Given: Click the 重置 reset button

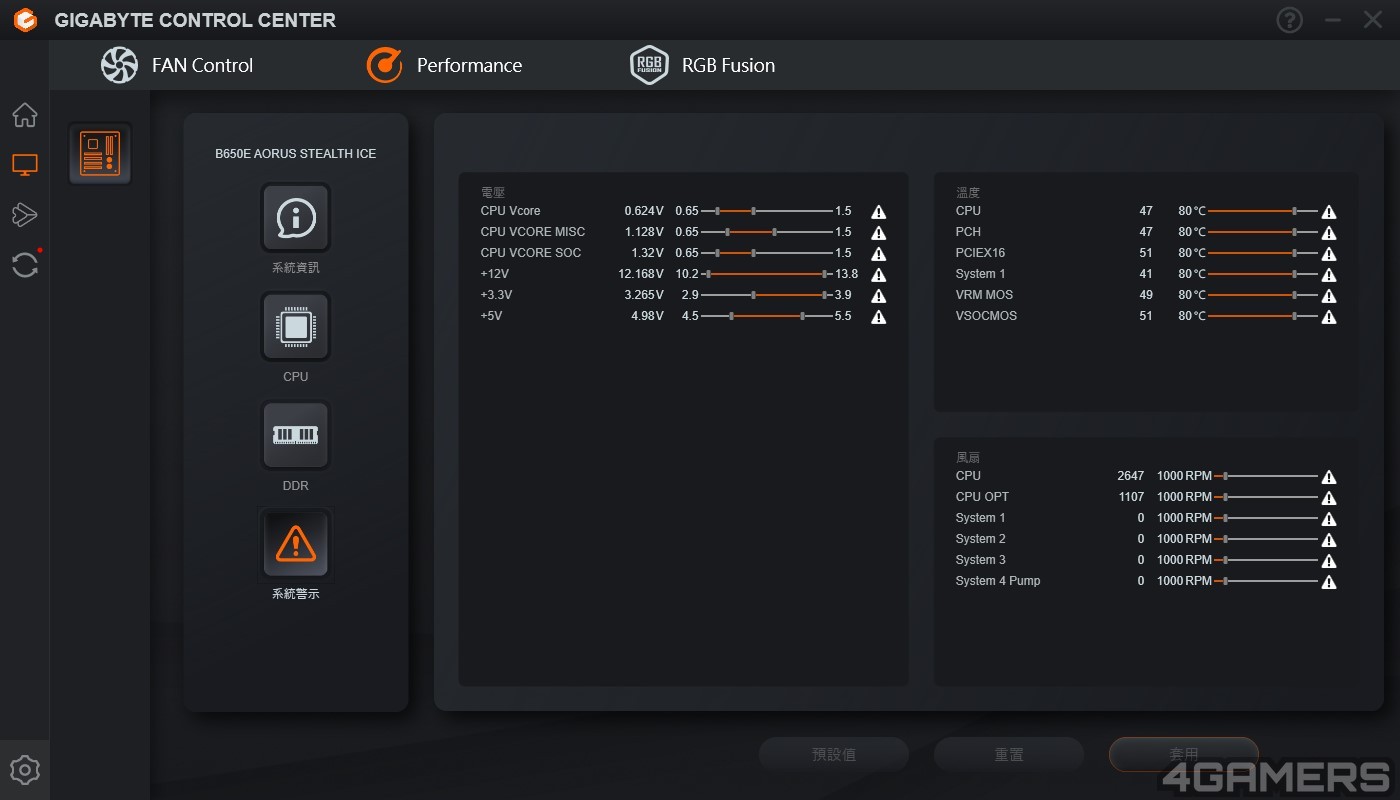Looking at the screenshot, I should tap(1009, 755).
